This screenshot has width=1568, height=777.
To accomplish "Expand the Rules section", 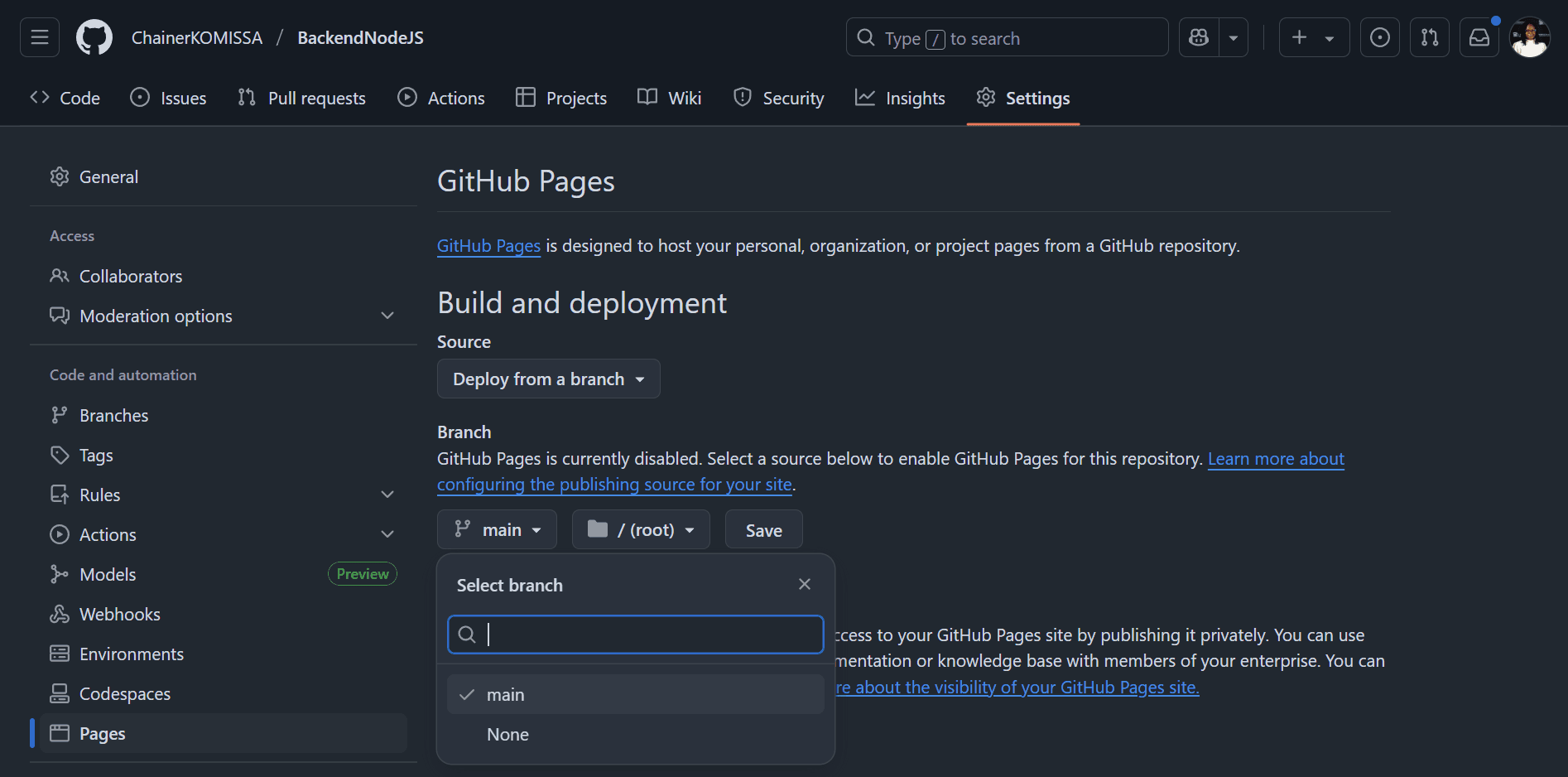I will (387, 494).
